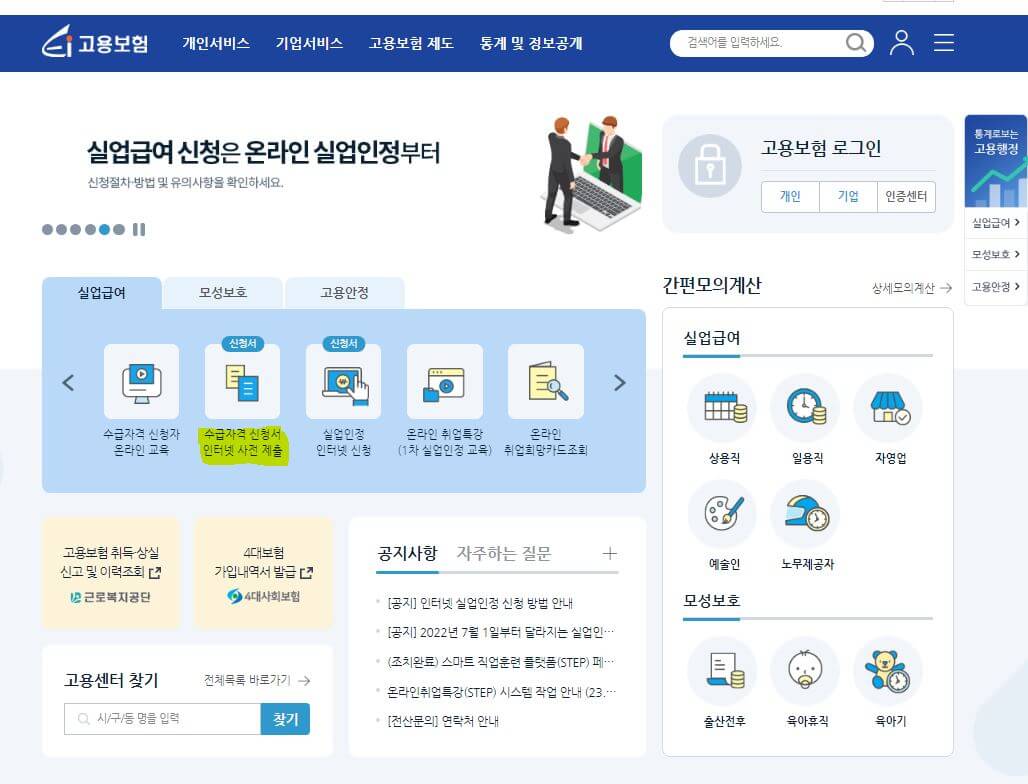Open notice 온라인취업특강(STEP) 시스템 작업 안내
The width and height of the screenshot is (1028, 784).
501,692
